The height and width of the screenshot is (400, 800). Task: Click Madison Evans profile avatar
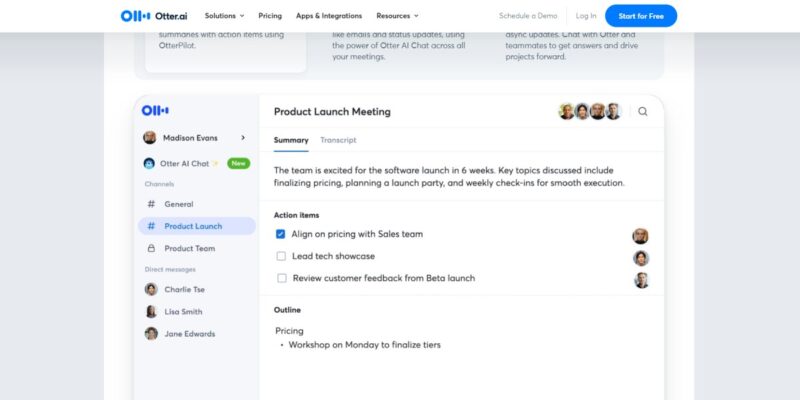click(x=149, y=138)
